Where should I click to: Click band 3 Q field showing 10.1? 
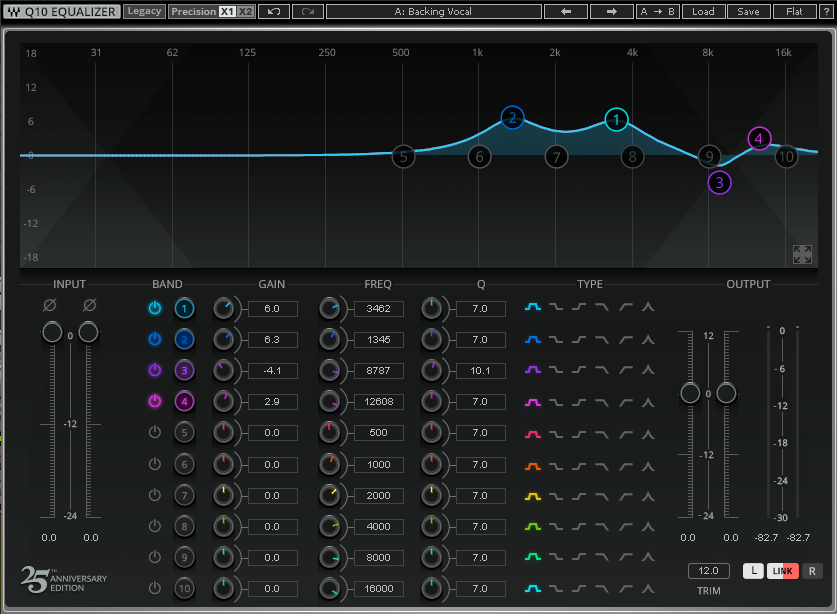480,371
